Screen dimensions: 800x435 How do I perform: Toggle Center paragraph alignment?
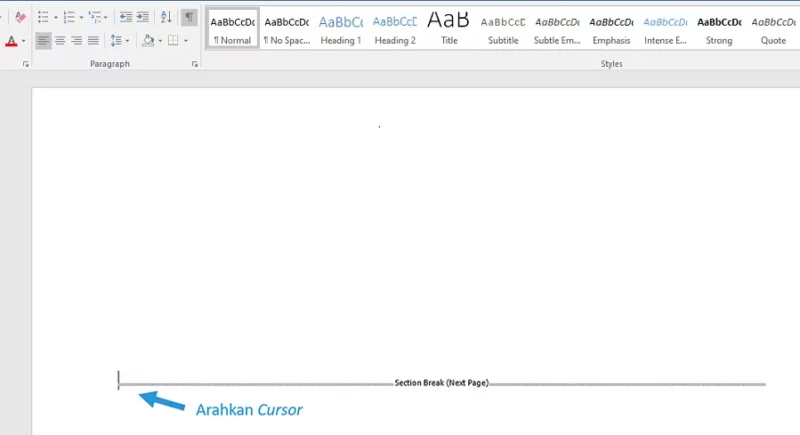pyautogui.click(x=60, y=41)
